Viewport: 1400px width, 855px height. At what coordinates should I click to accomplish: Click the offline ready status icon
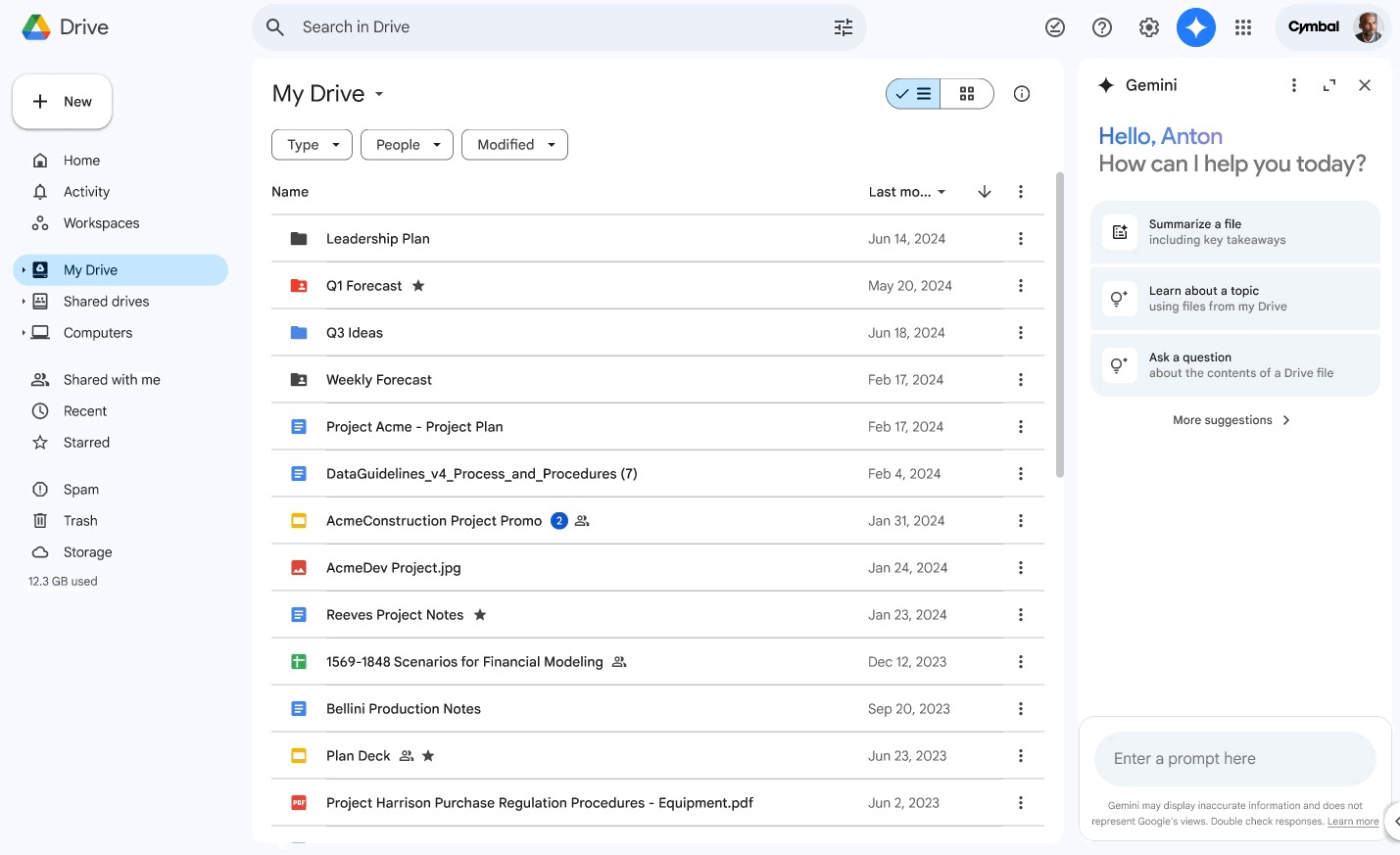(1054, 27)
